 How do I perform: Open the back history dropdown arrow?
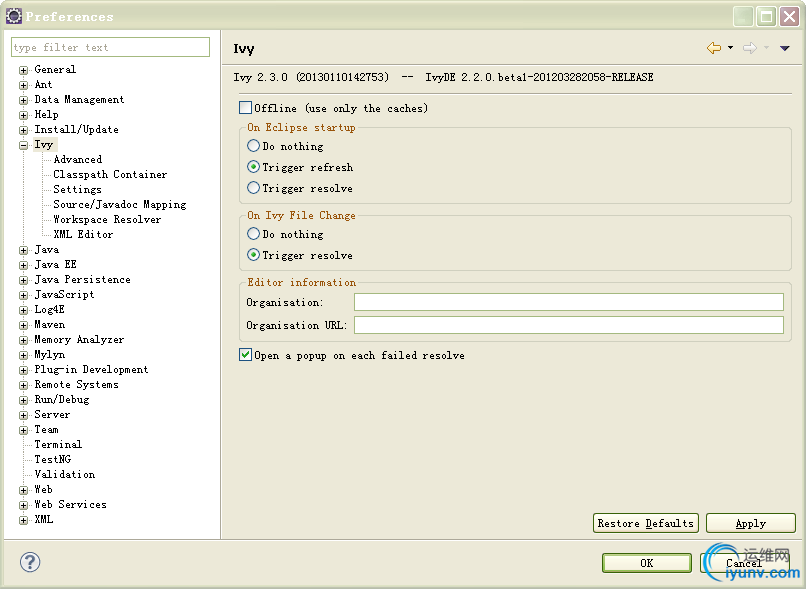730,48
